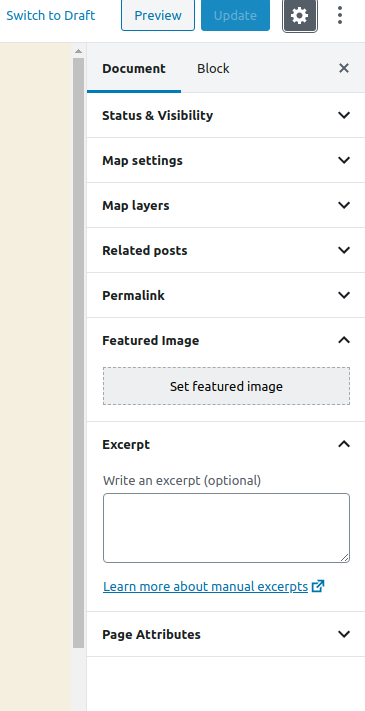Expand the Map settings section
Viewport: 365px width, 711px height.
[226, 160]
